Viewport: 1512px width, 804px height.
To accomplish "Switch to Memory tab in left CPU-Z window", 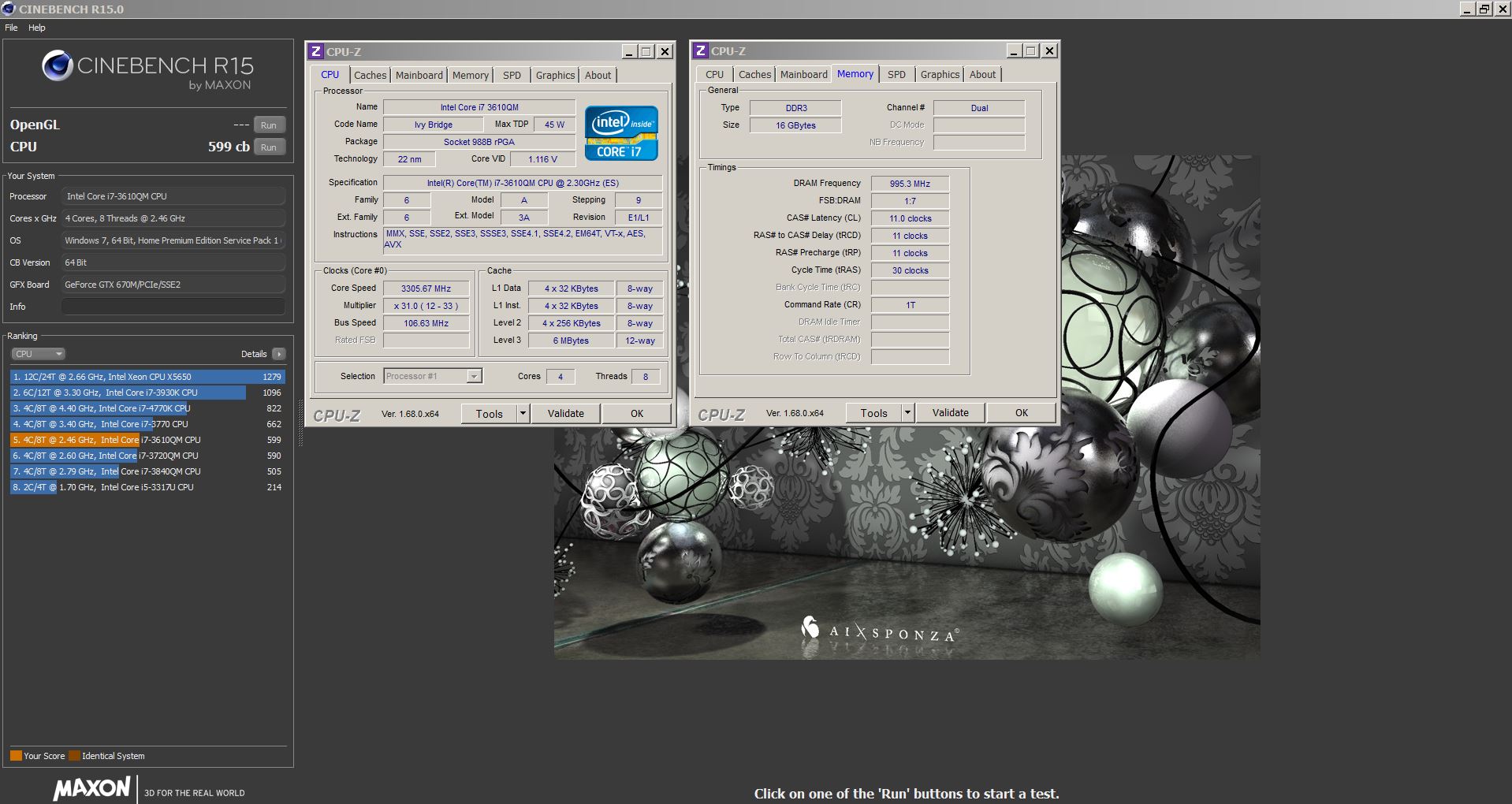I will click(470, 75).
